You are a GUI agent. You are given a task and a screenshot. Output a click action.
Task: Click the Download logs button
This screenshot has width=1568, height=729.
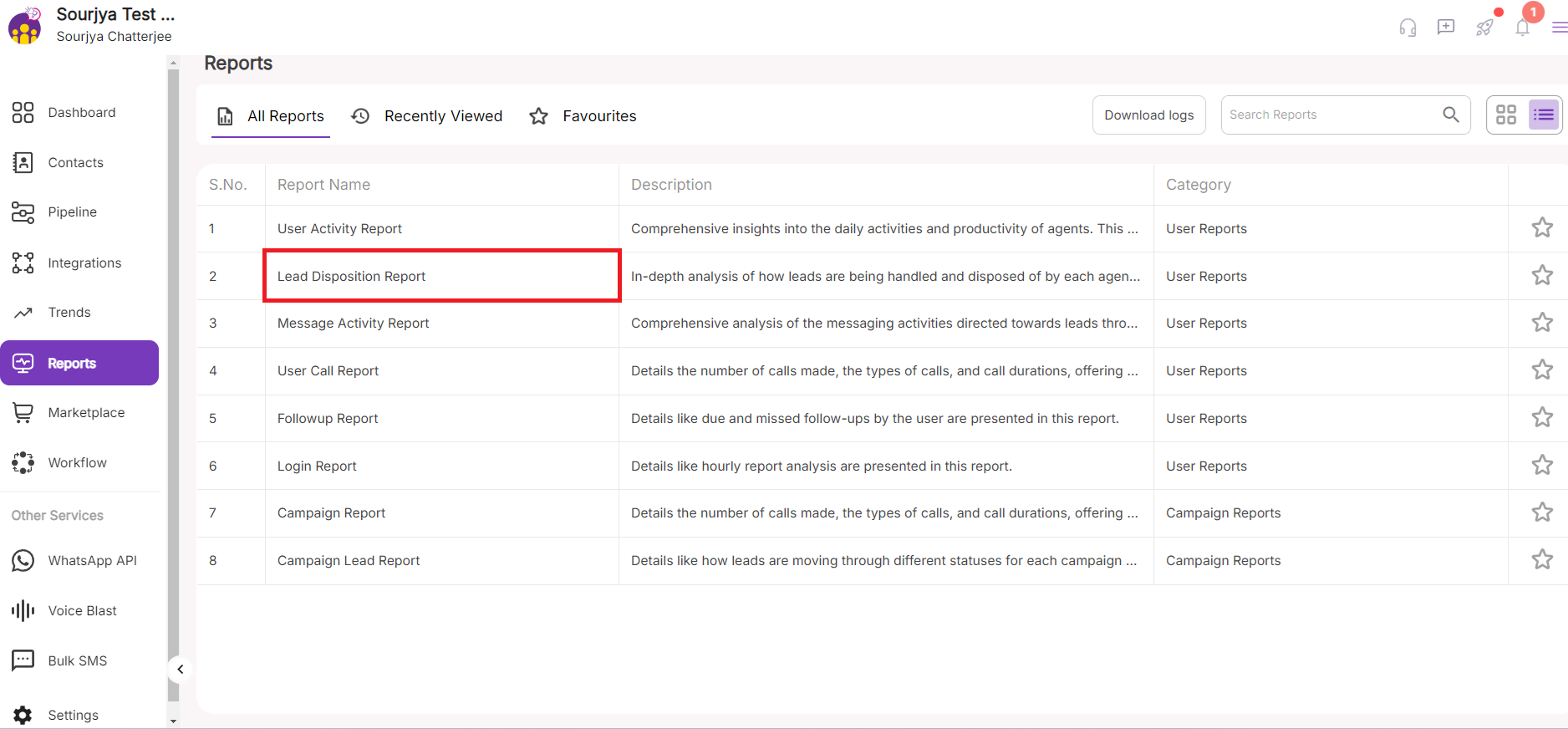1148,115
